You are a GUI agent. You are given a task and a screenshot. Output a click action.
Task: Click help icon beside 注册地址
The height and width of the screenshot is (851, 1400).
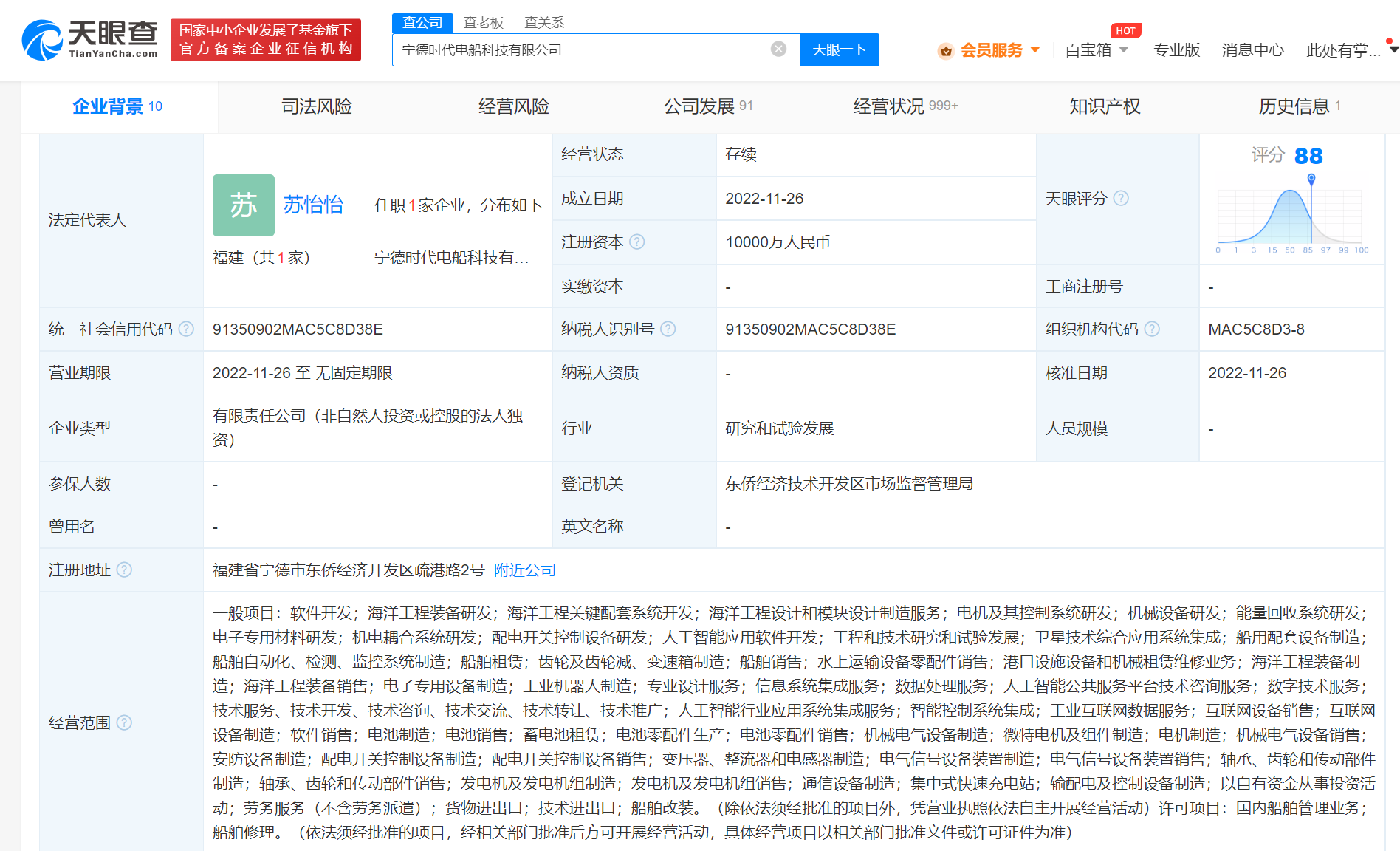(x=125, y=570)
